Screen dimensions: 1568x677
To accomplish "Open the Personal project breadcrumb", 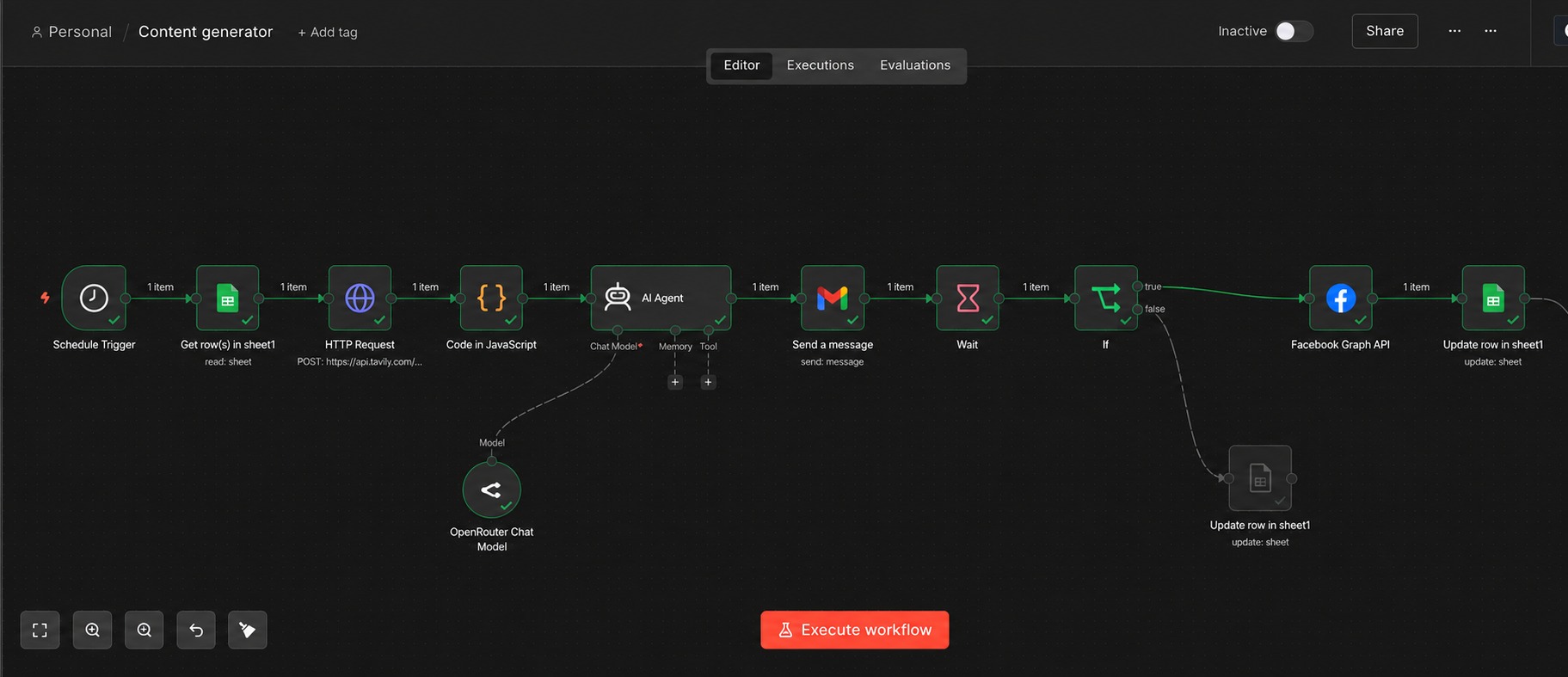I will point(72,32).
